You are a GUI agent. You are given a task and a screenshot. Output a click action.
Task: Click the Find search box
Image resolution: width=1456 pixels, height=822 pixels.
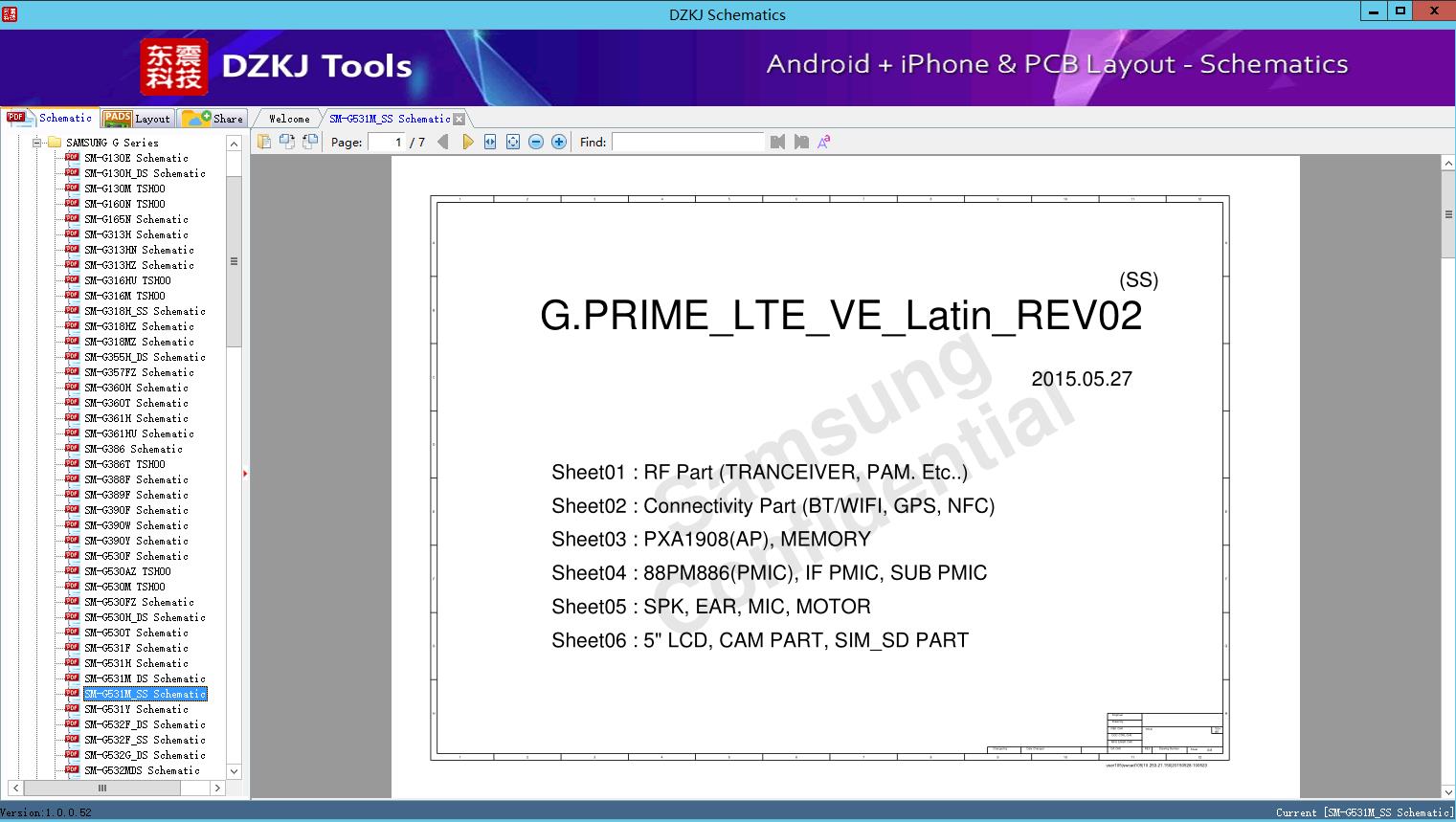pos(688,142)
